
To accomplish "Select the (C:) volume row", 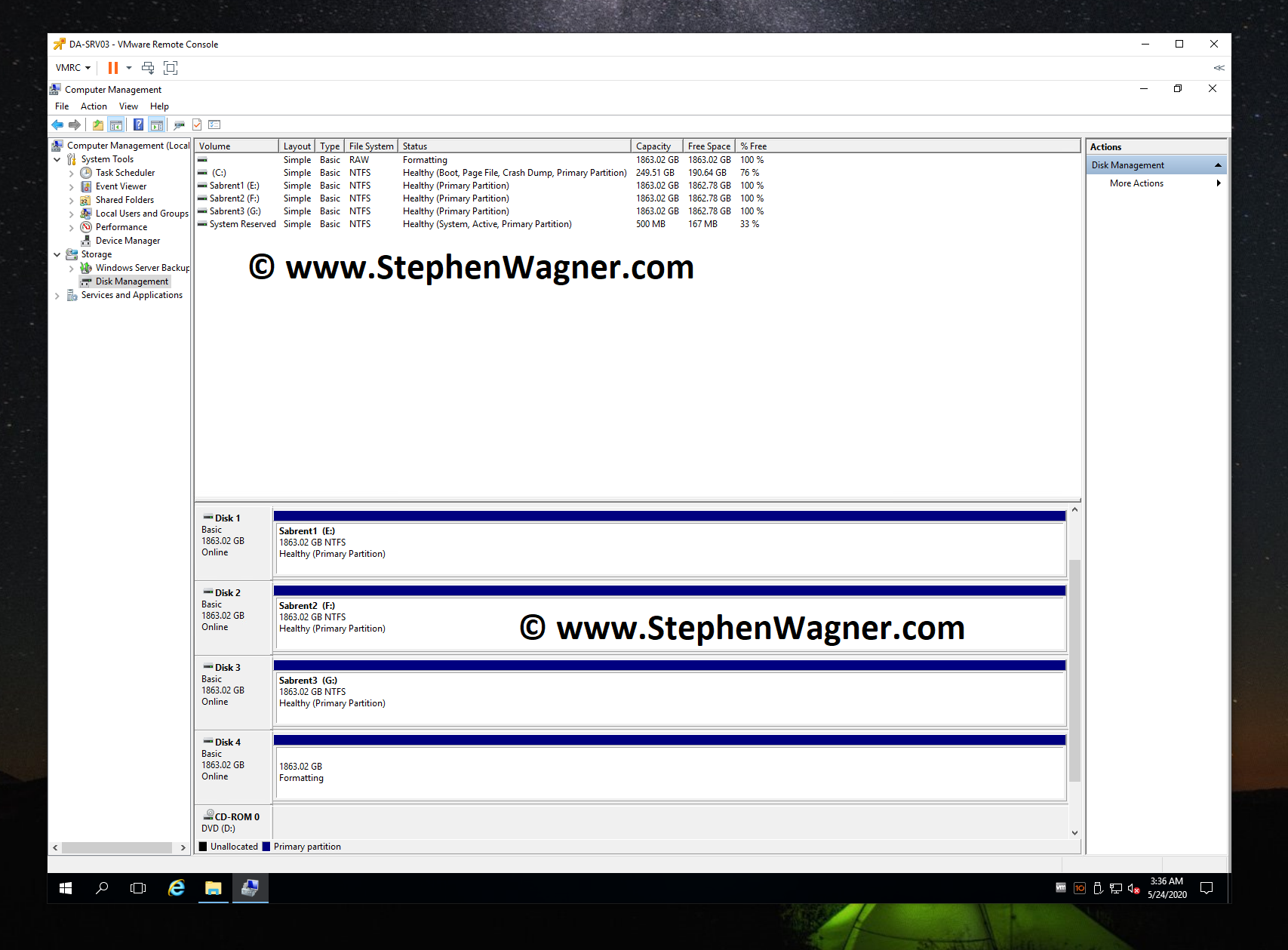I will pos(638,173).
